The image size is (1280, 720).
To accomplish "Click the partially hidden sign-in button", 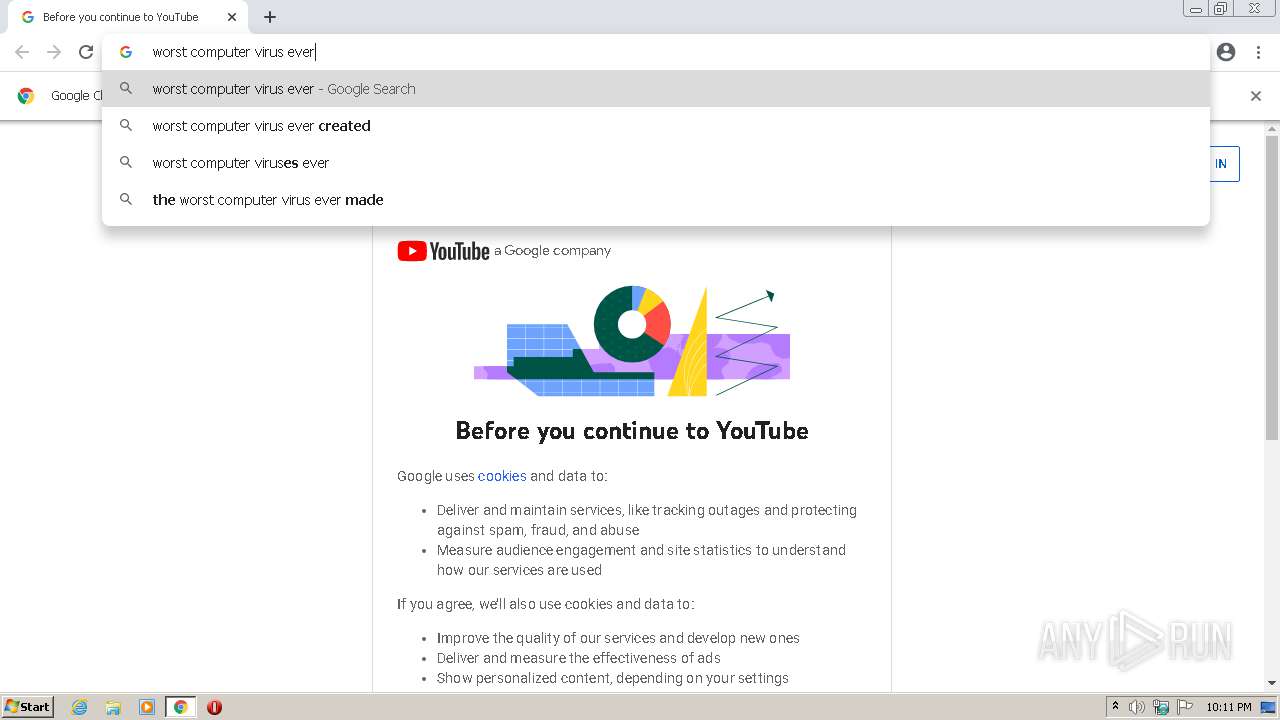I will click(1224, 164).
